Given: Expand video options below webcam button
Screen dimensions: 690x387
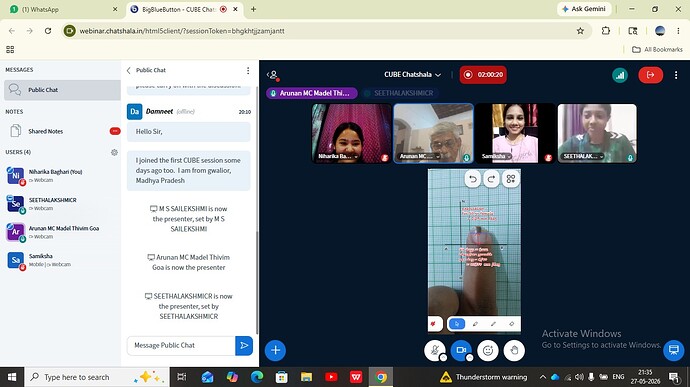Looking at the screenshot, I should 470,358.
